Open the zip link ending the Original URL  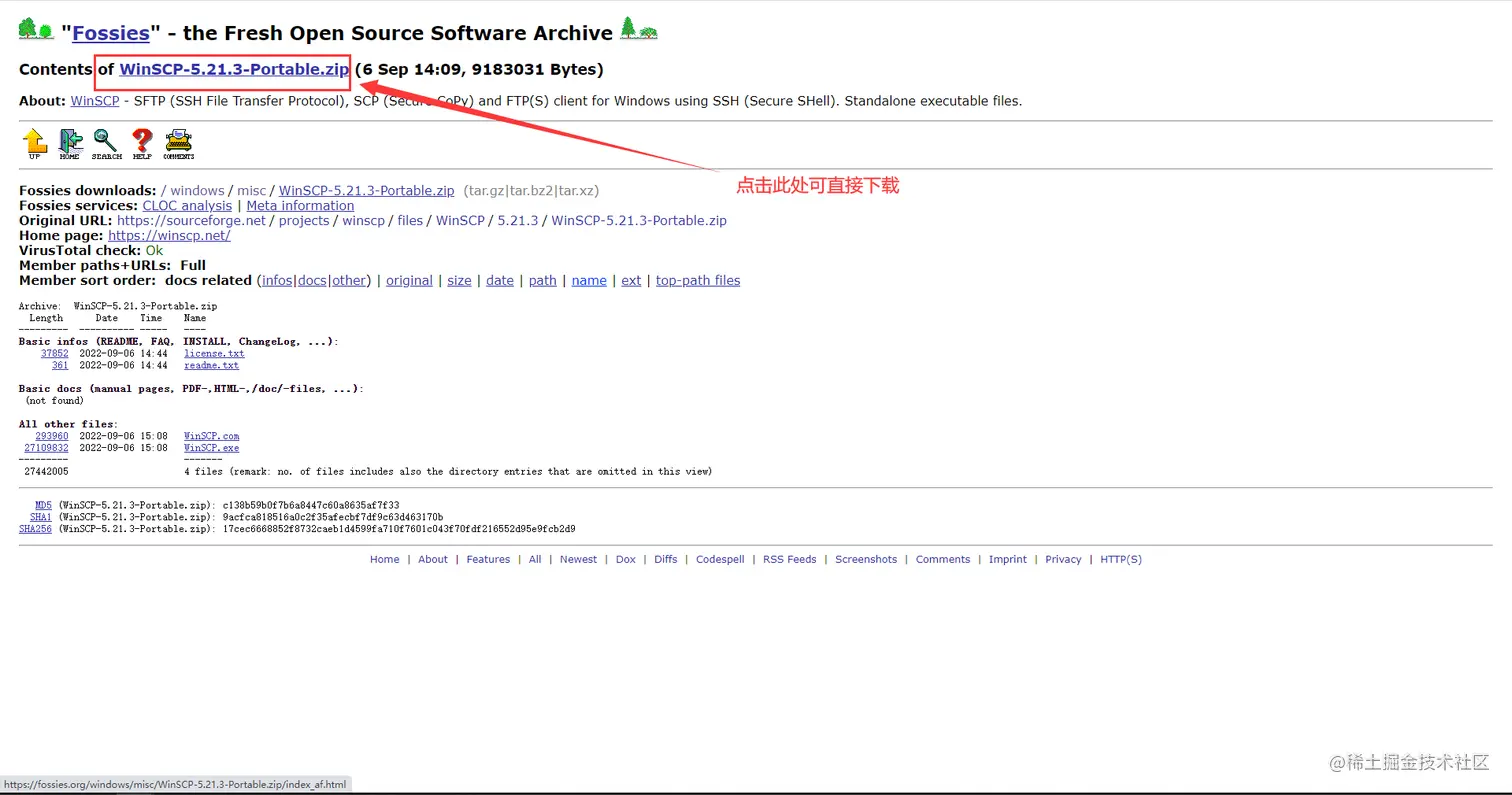click(x=639, y=221)
